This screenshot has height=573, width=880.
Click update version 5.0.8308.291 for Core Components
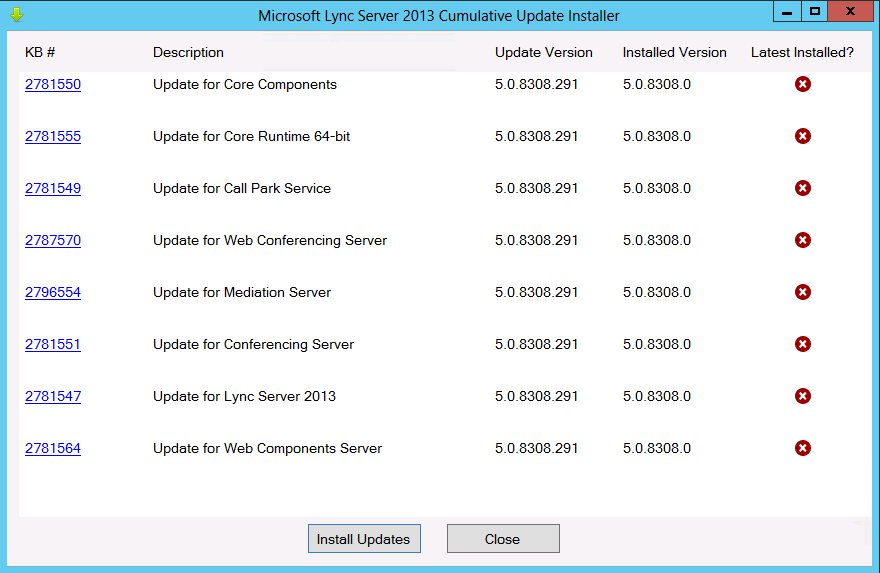536,84
